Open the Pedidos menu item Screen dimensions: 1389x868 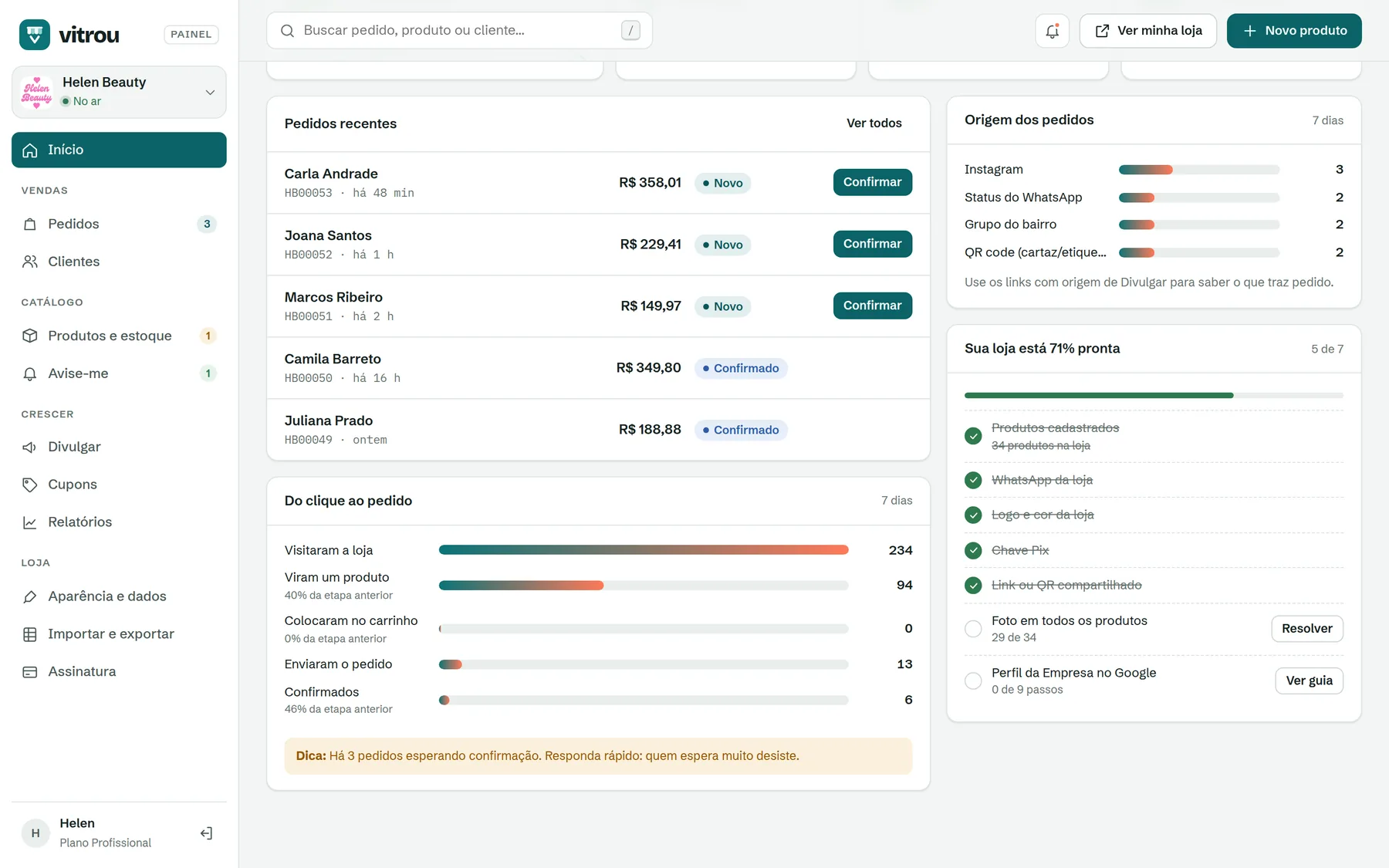point(119,224)
